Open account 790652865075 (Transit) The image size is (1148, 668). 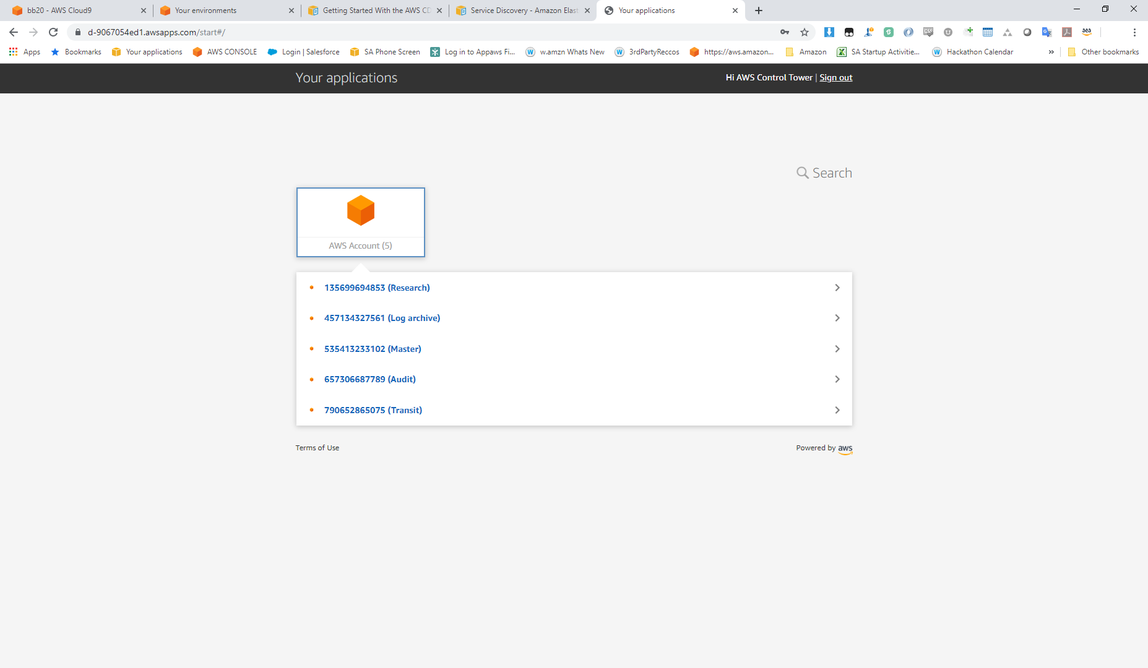pyautogui.click(x=373, y=410)
